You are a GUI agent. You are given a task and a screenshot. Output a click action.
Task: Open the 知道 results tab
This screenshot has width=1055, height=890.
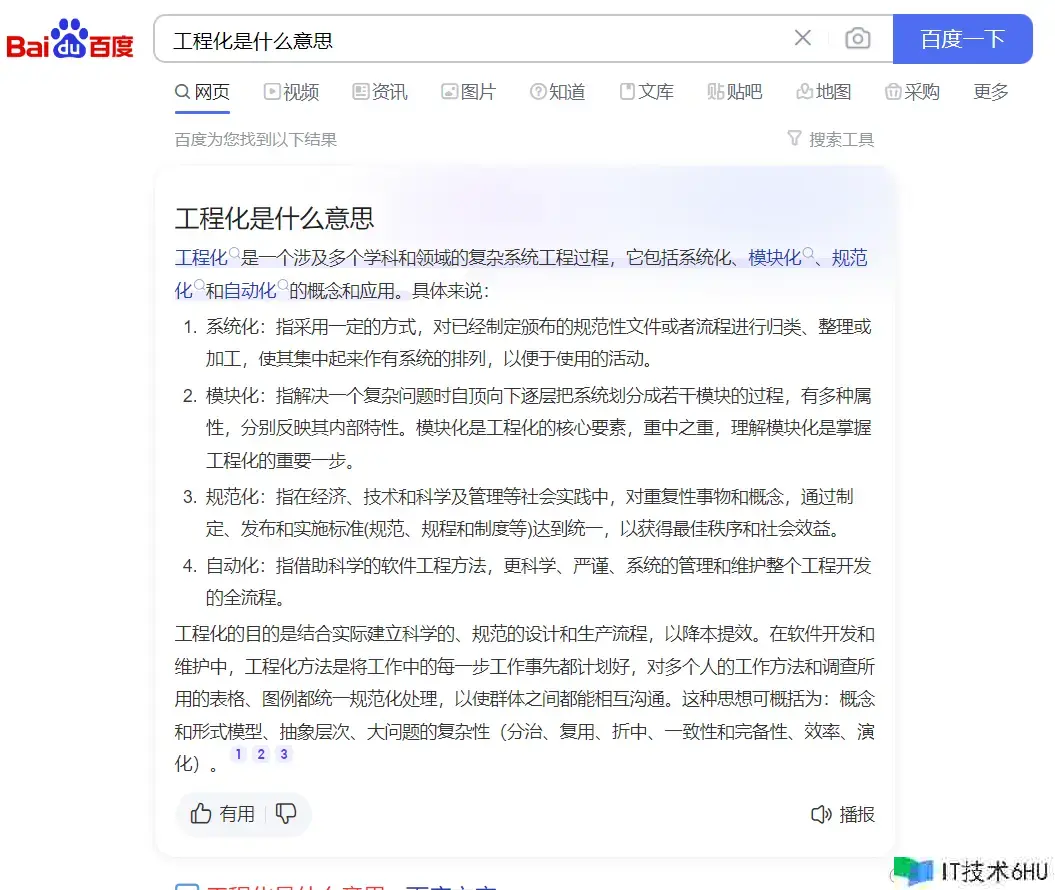[557, 92]
